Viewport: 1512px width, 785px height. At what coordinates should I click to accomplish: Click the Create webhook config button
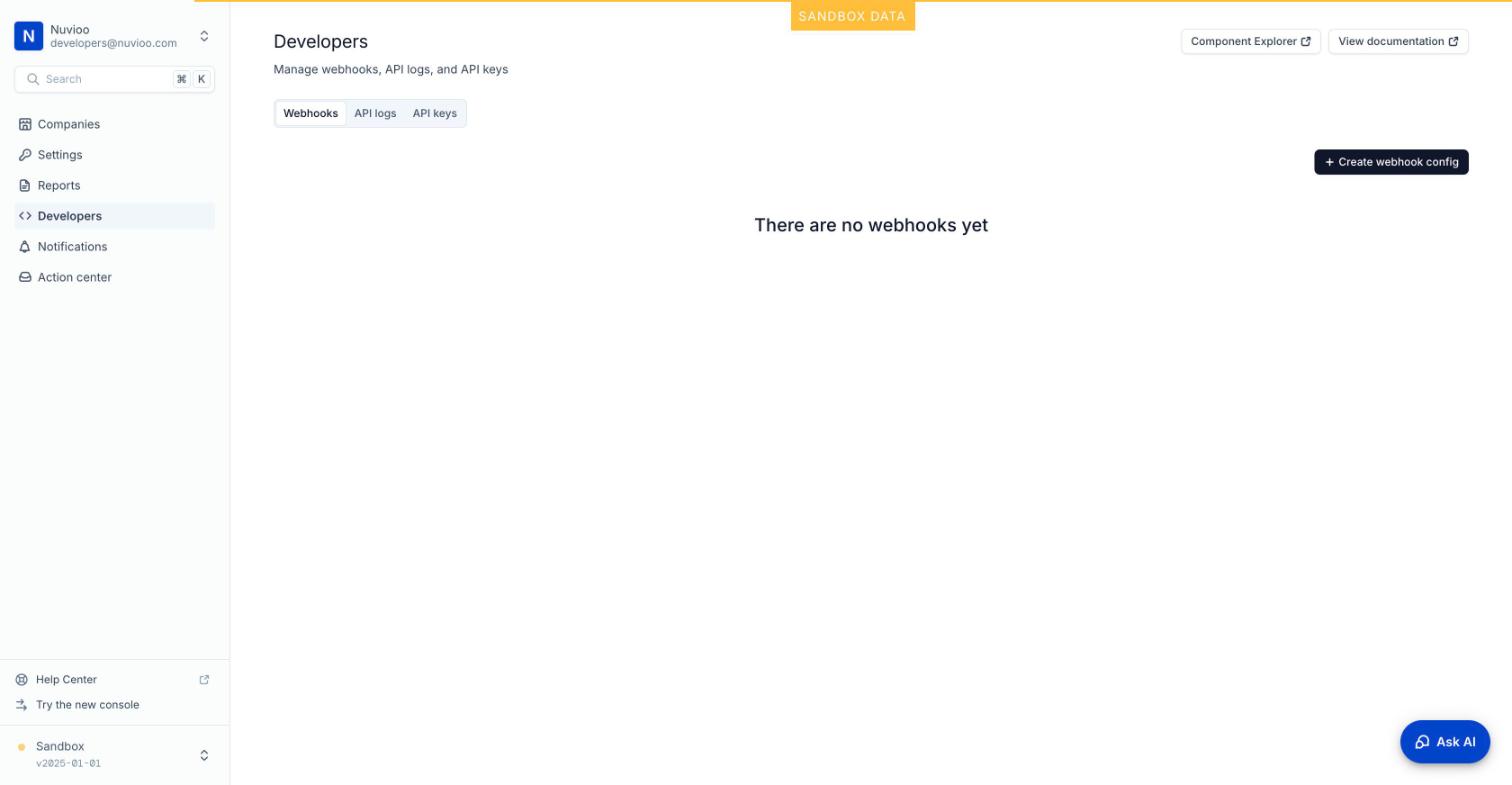1391,162
